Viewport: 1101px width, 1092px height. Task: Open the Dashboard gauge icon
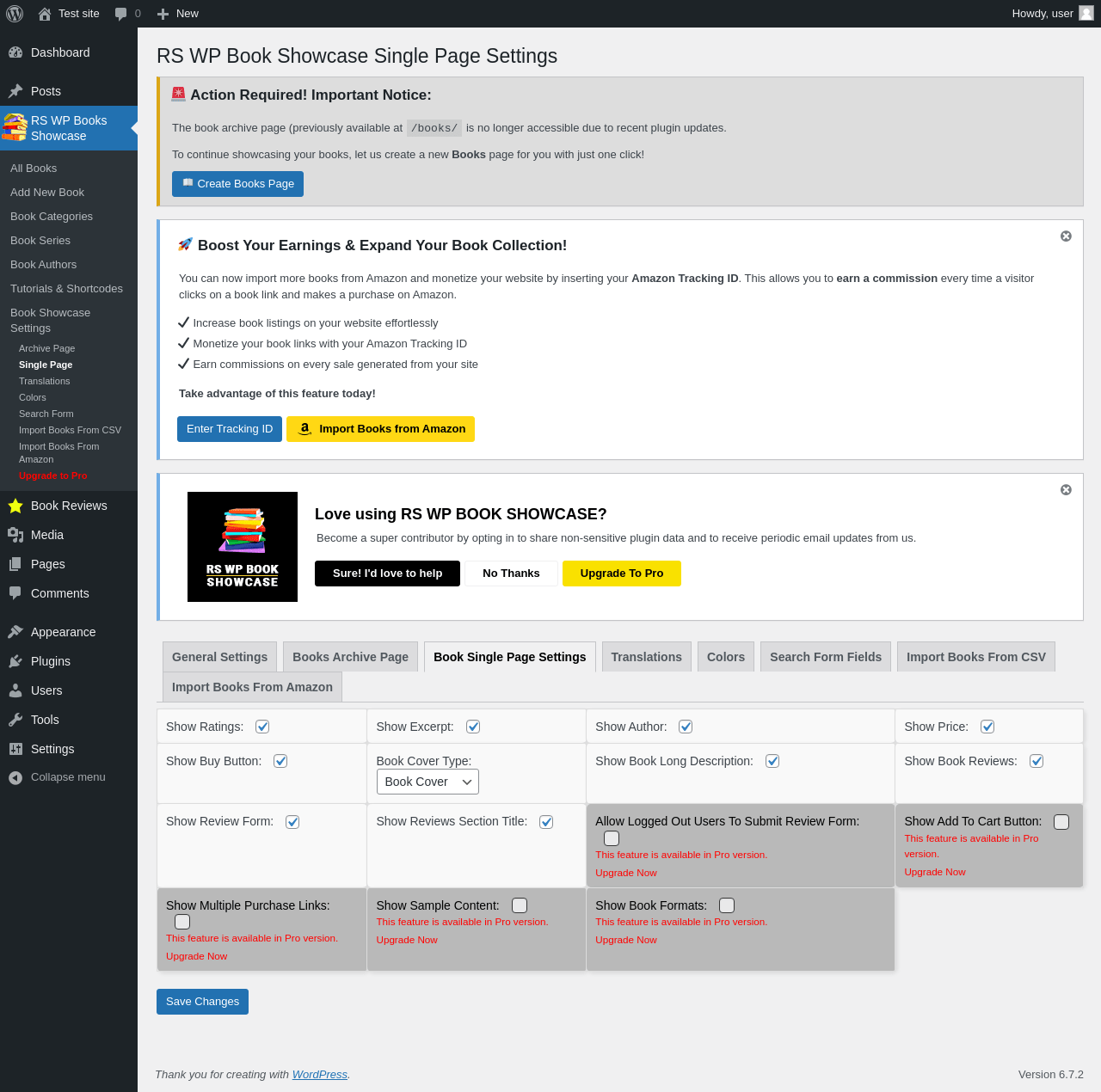click(x=15, y=52)
